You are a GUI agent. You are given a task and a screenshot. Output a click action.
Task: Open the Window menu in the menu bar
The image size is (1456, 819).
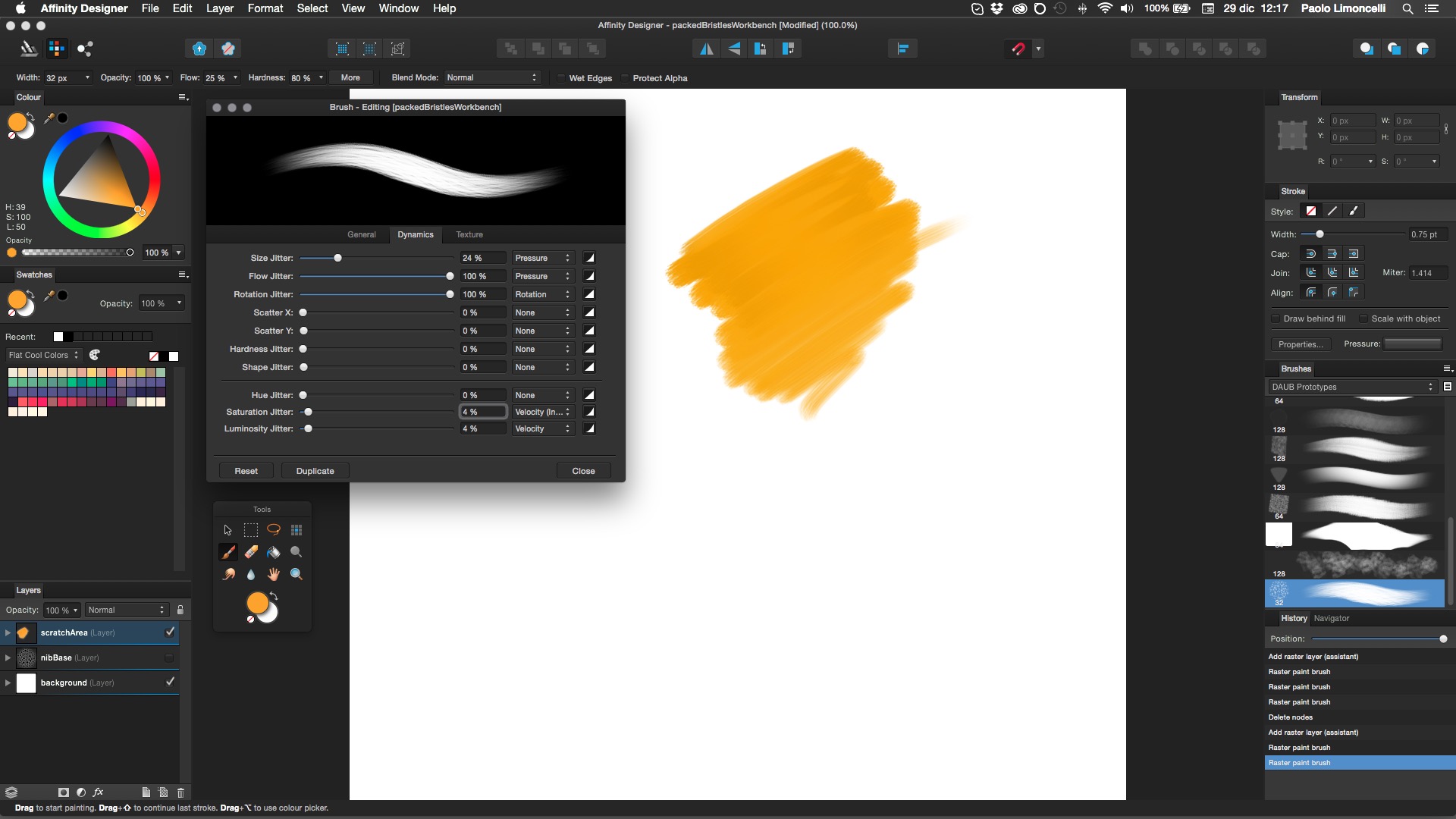coord(397,8)
